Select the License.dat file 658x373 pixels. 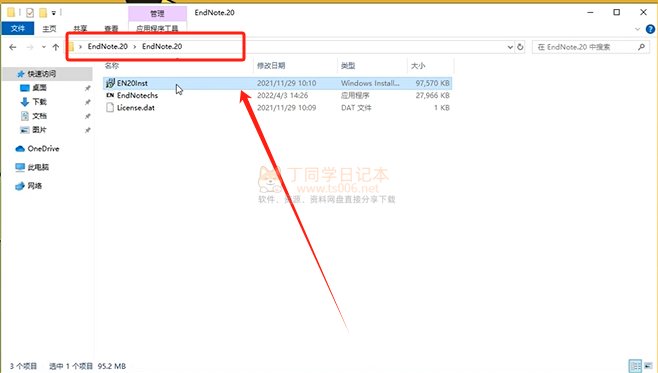[277, 107]
